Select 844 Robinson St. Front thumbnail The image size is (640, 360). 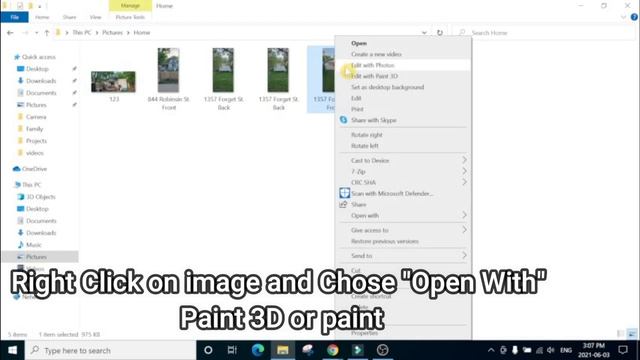(x=169, y=70)
